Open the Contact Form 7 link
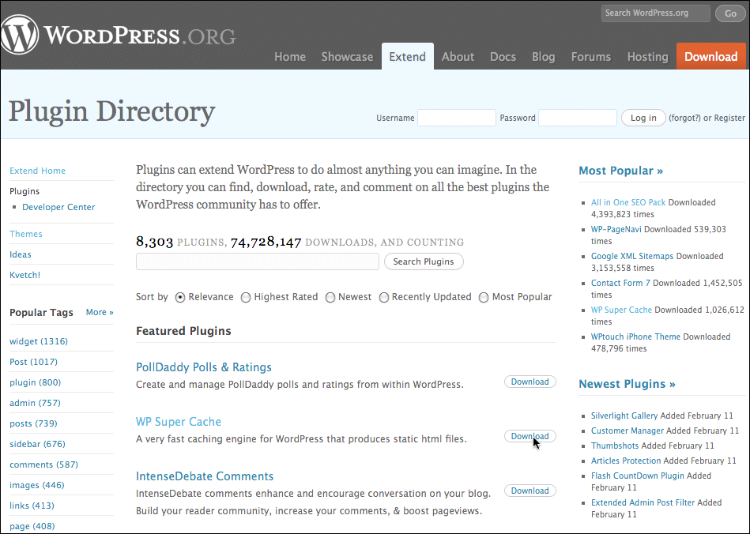750x534 pixels. point(620,283)
